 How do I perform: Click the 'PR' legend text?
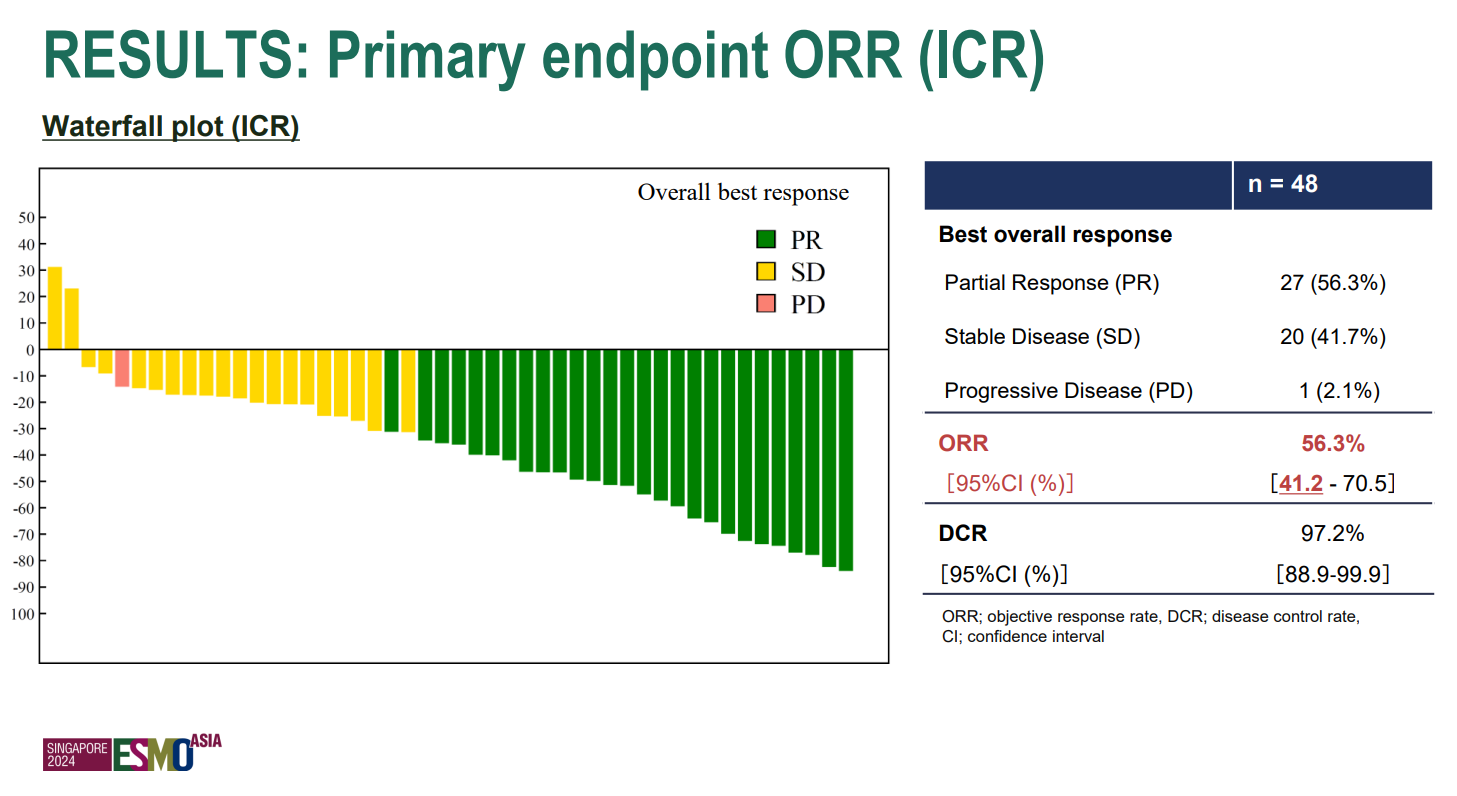[806, 240]
